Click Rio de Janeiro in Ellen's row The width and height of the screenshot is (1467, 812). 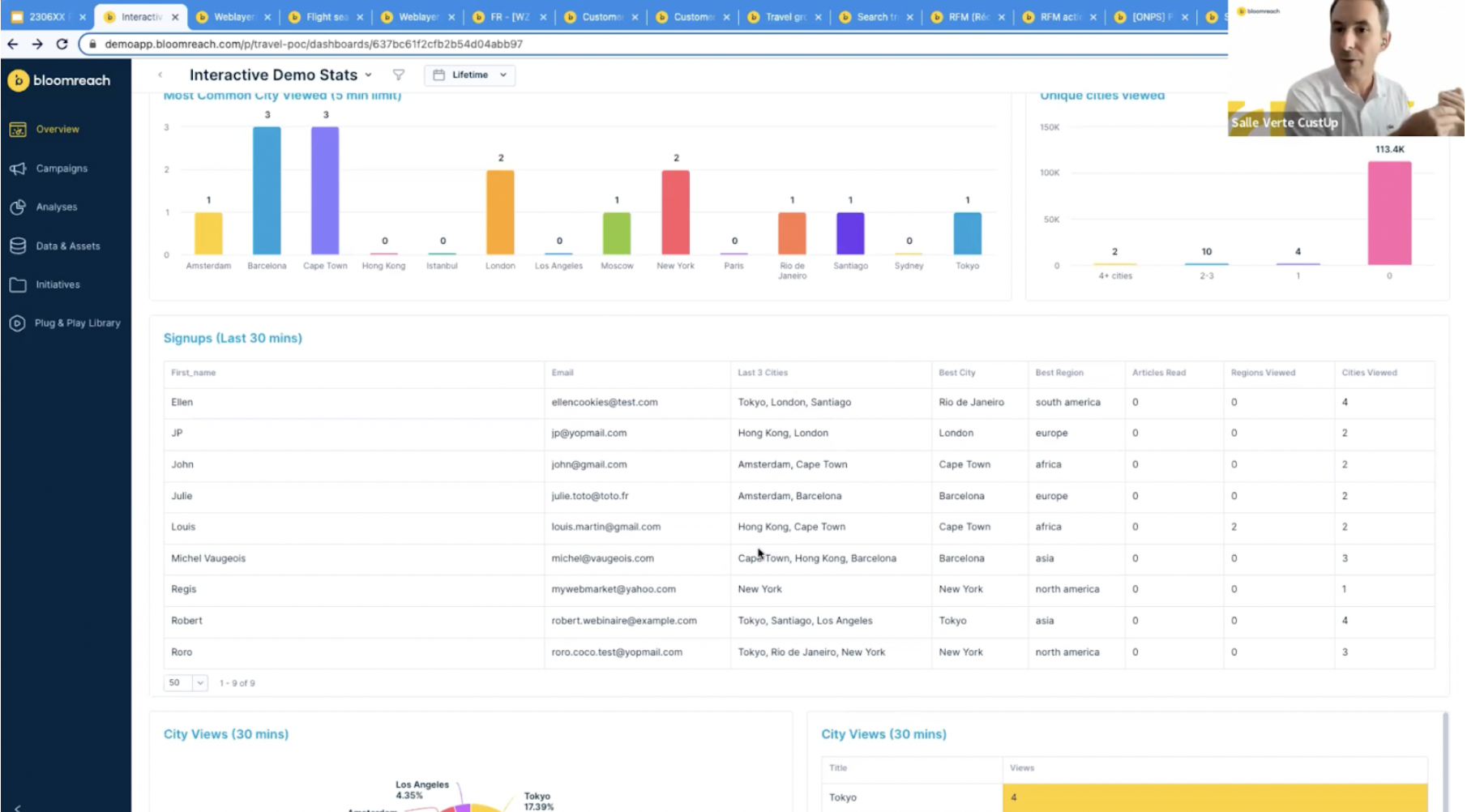971,402
